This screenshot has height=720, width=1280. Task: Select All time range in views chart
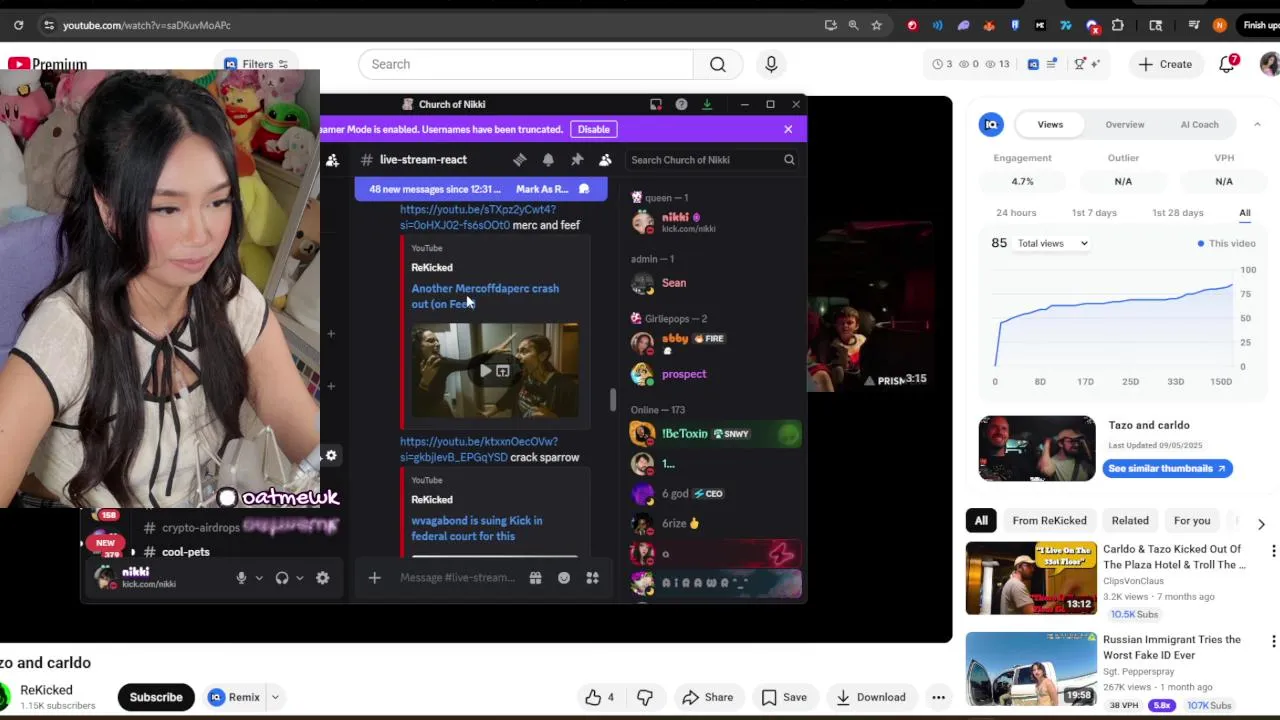coord(1245,213)
